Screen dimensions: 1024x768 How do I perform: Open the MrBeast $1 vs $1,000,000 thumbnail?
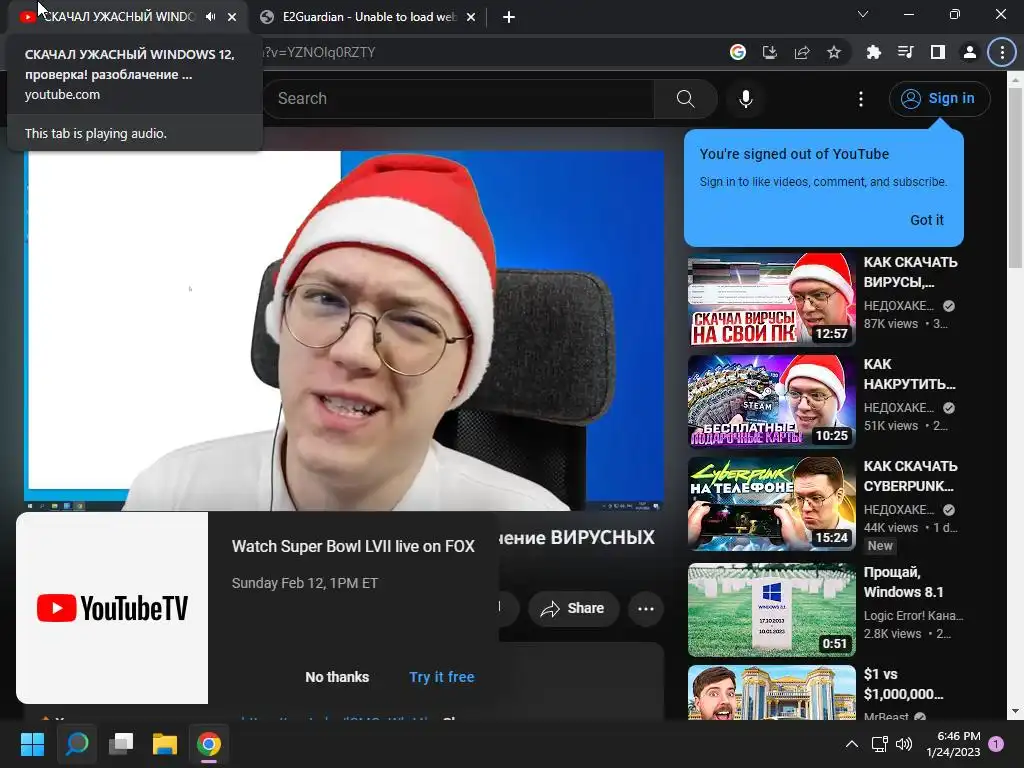(x=771, y=692)
